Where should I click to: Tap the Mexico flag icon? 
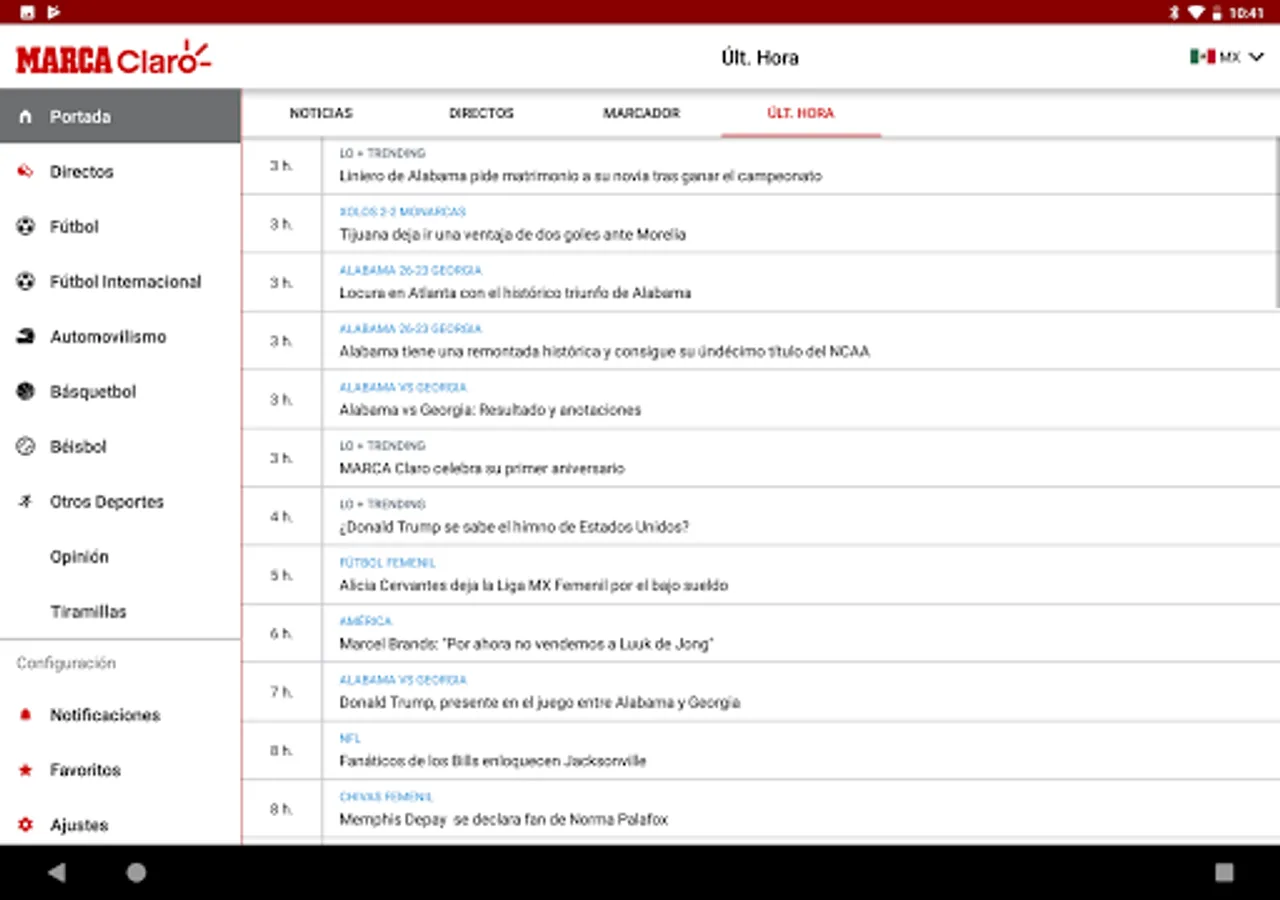[x=1202, y=57]
